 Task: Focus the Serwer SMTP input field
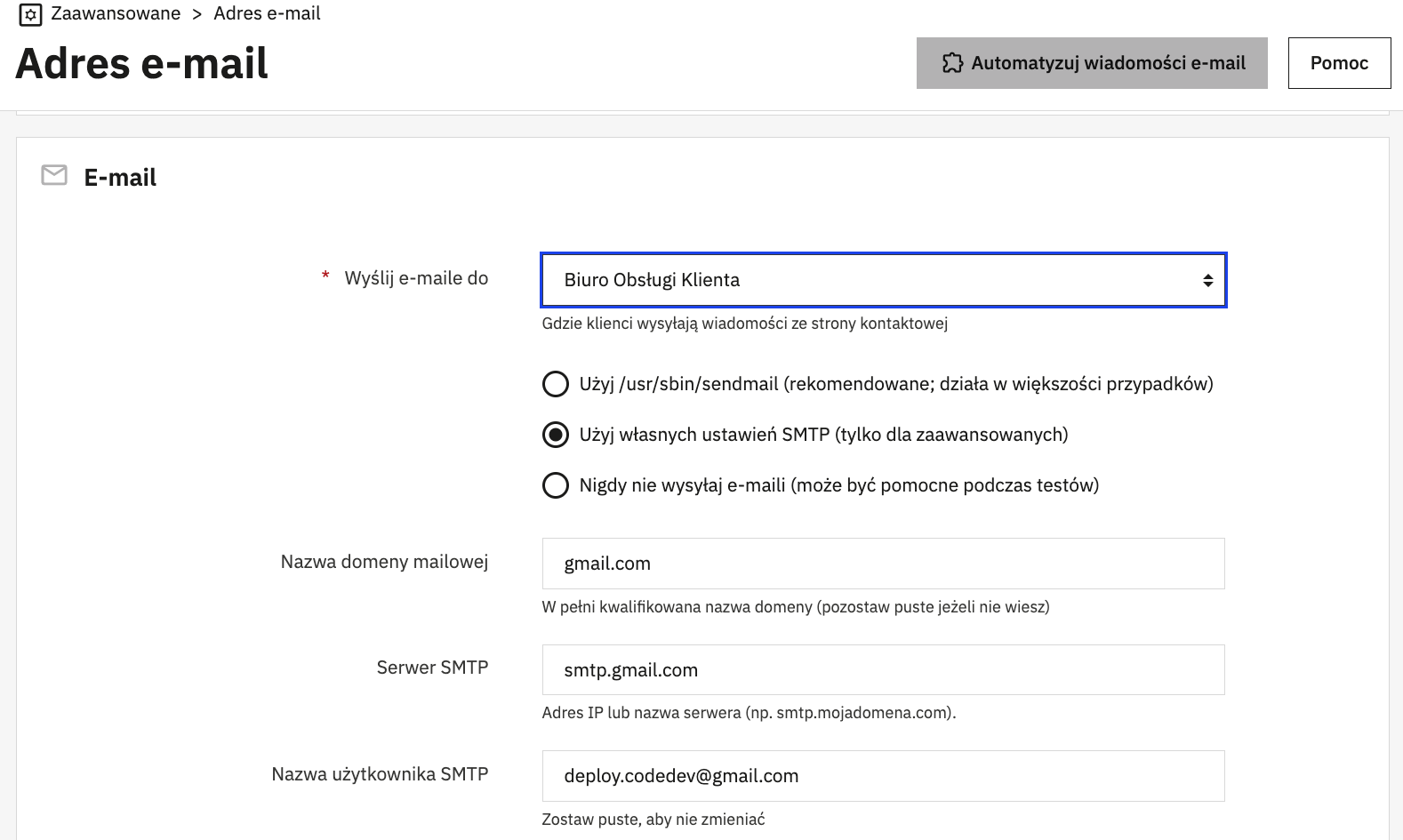click(884, 670)
